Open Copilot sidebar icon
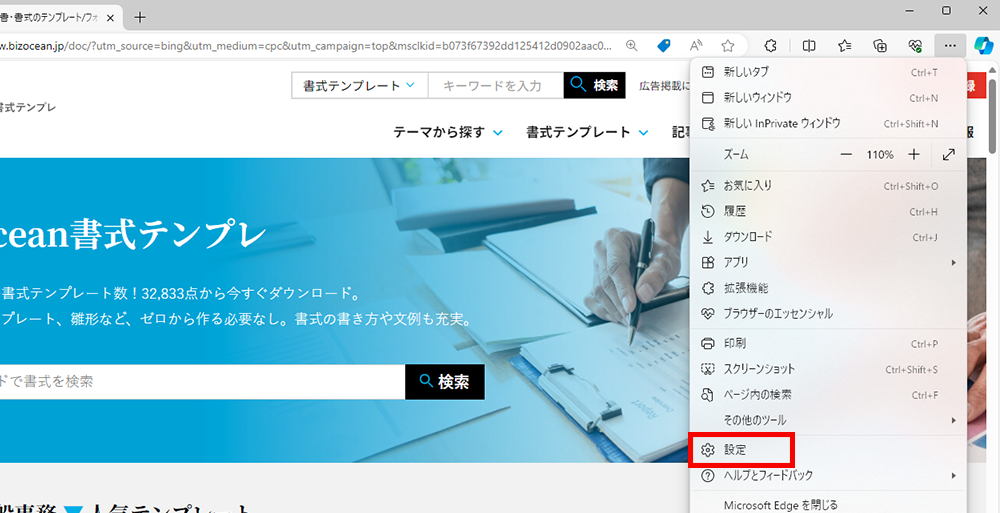This screenshot has width=1000, height=513. (984, 45)
